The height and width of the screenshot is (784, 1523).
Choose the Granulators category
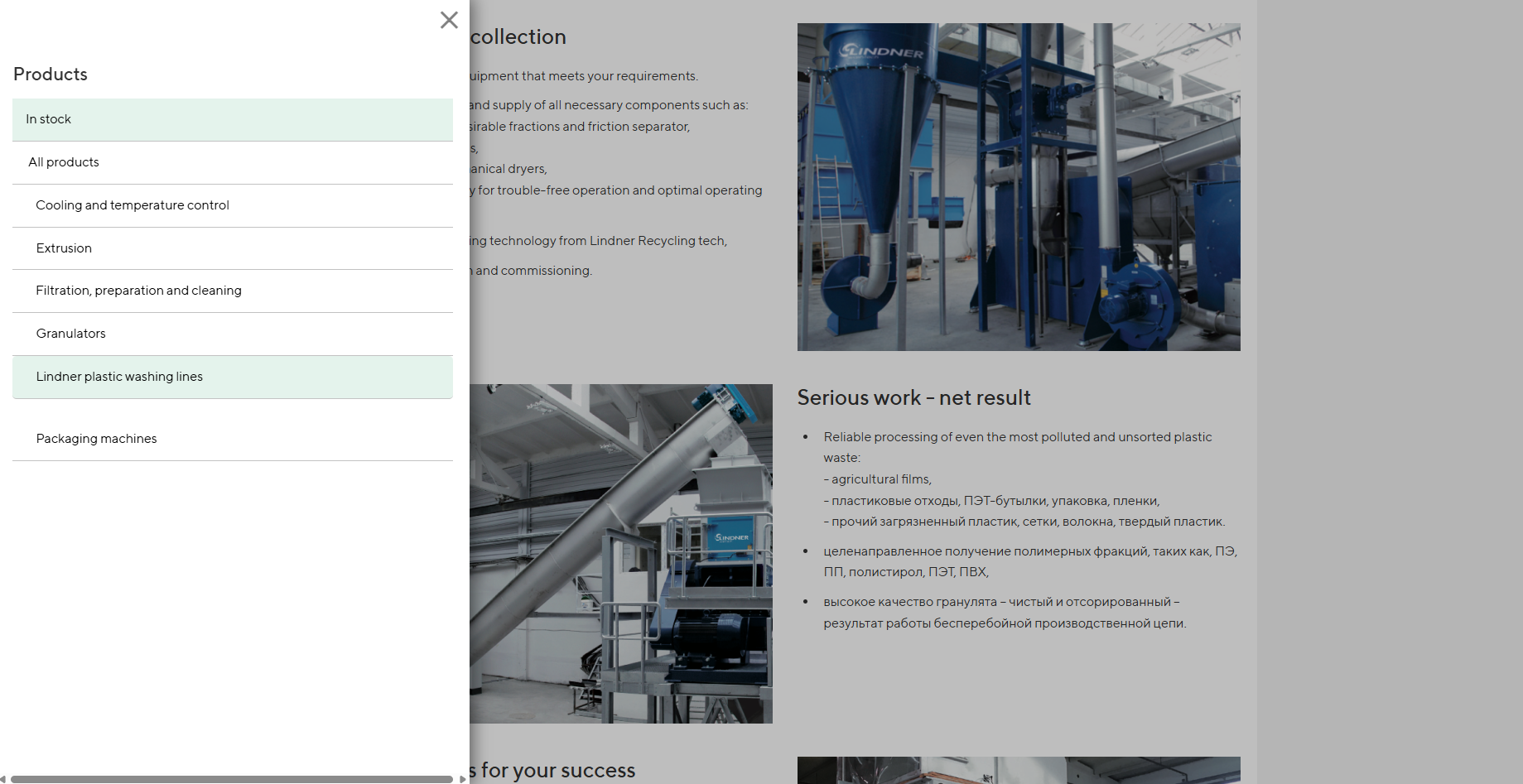(233, 334)
